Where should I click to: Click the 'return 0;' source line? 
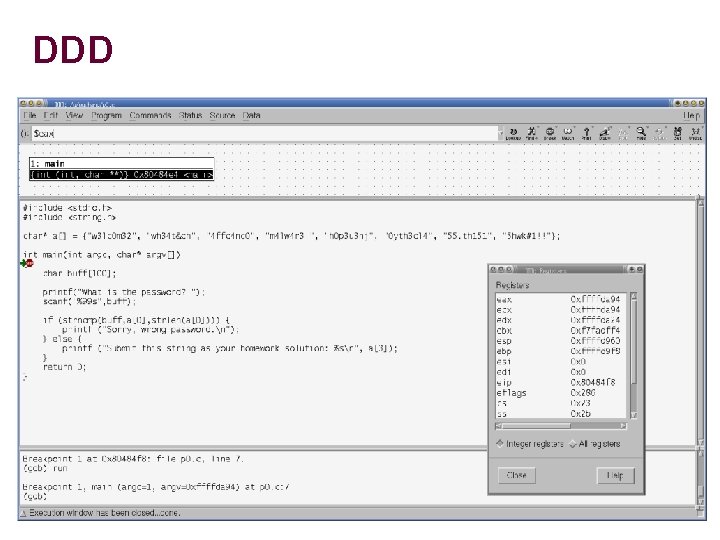coord(64,367)
